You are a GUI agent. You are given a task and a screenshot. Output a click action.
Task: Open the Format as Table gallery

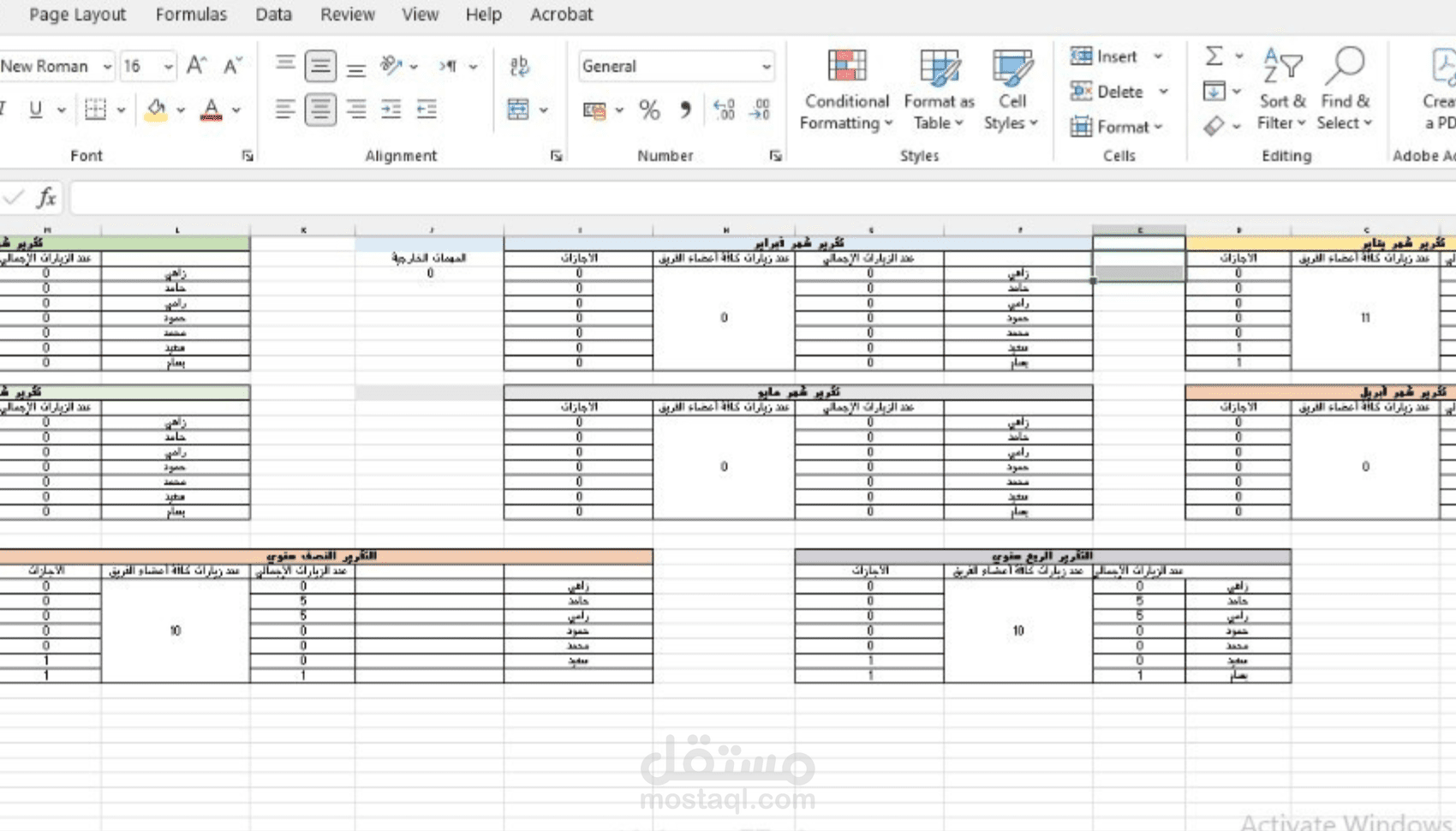[939, 90]
